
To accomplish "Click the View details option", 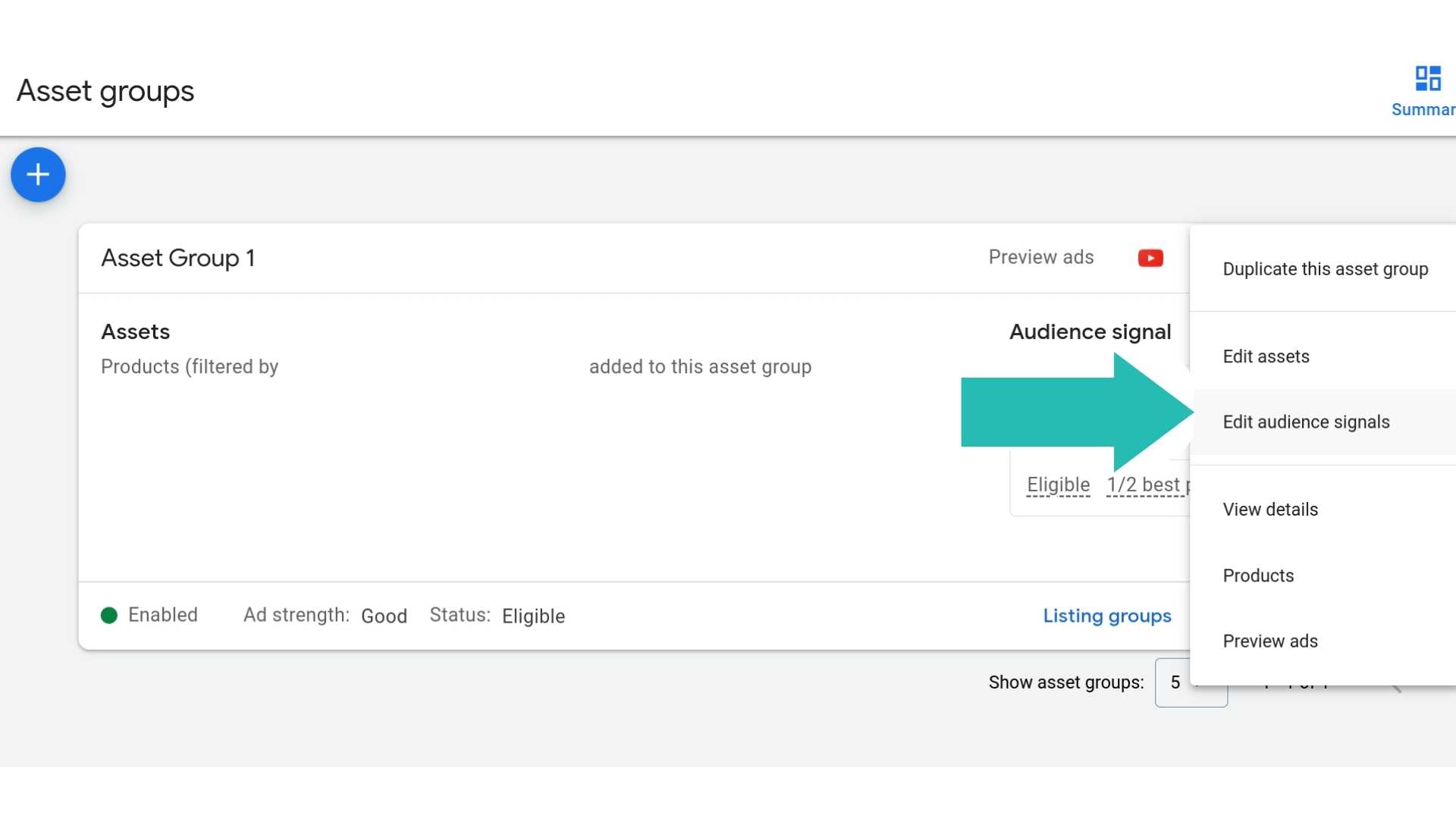I will point(1270,509).
